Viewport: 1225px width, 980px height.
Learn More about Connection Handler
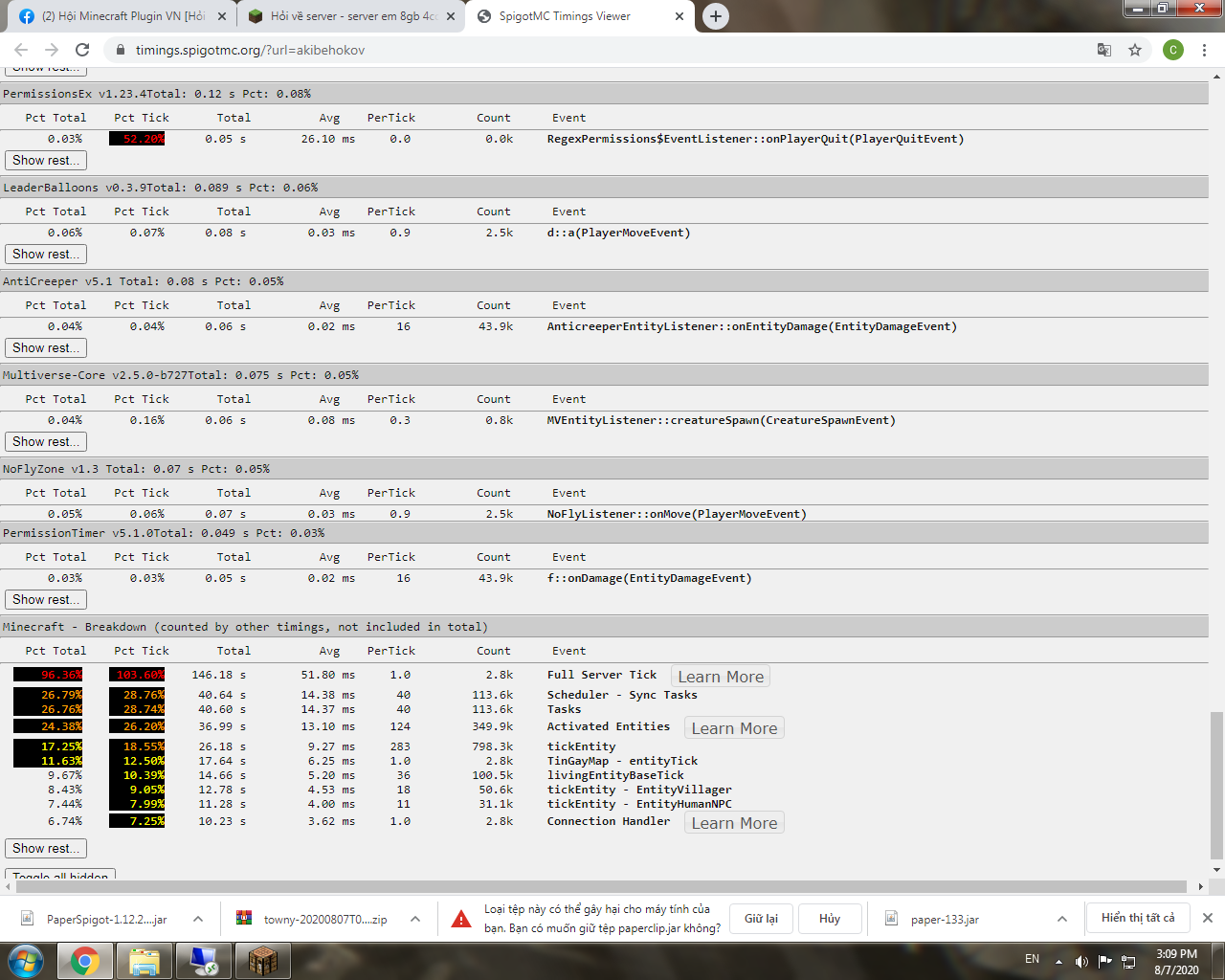(734, 823)
